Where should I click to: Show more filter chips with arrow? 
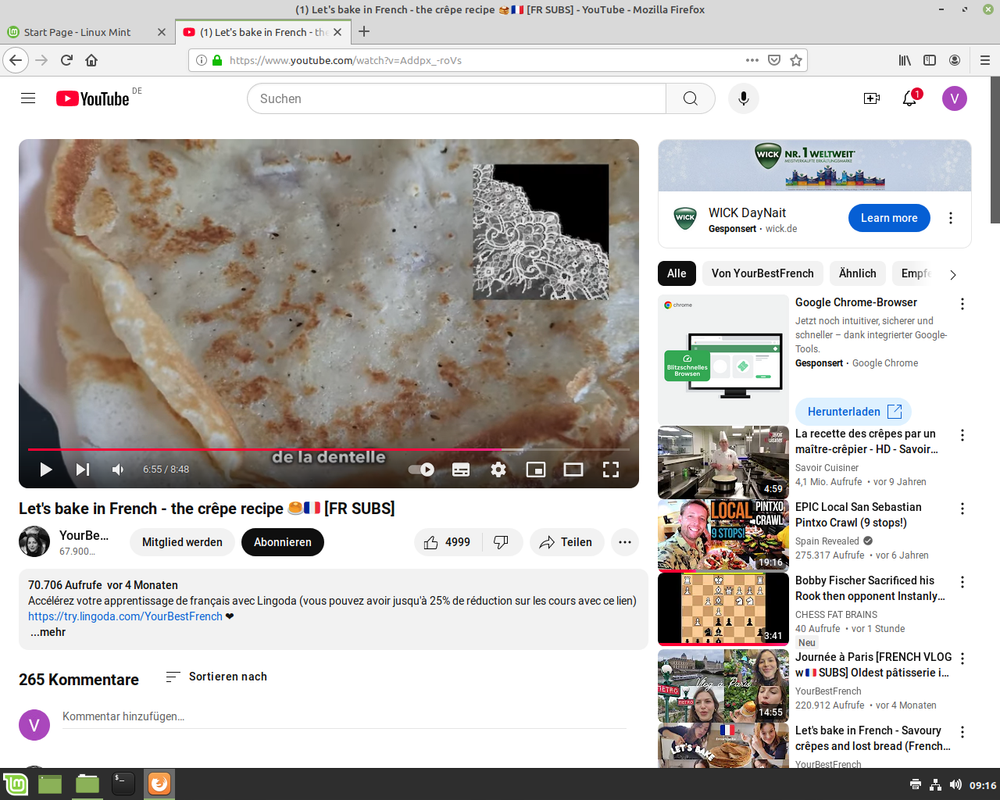point(953,275)
